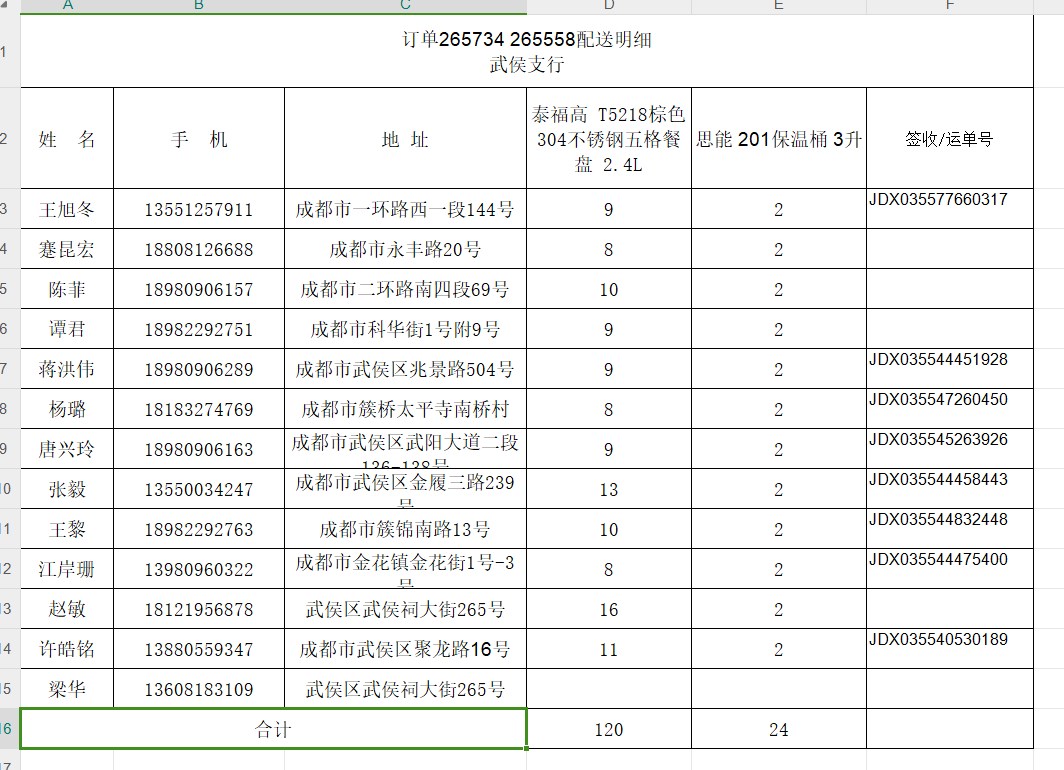Click the name cell 赵敏

[67, 609]
